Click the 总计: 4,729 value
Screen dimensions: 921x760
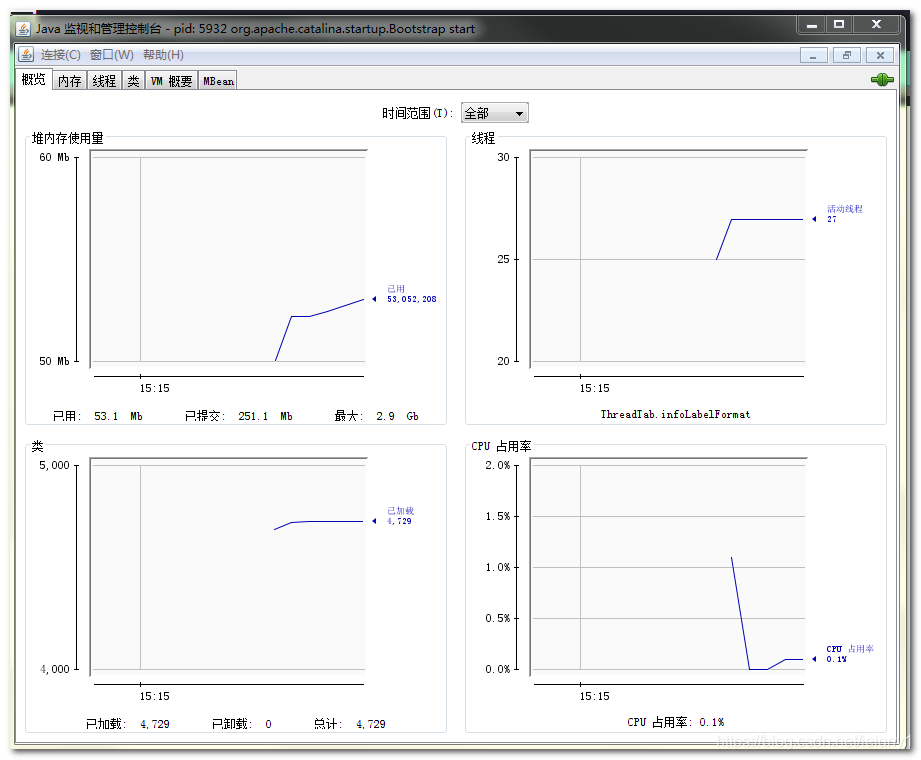pos(349,724)
